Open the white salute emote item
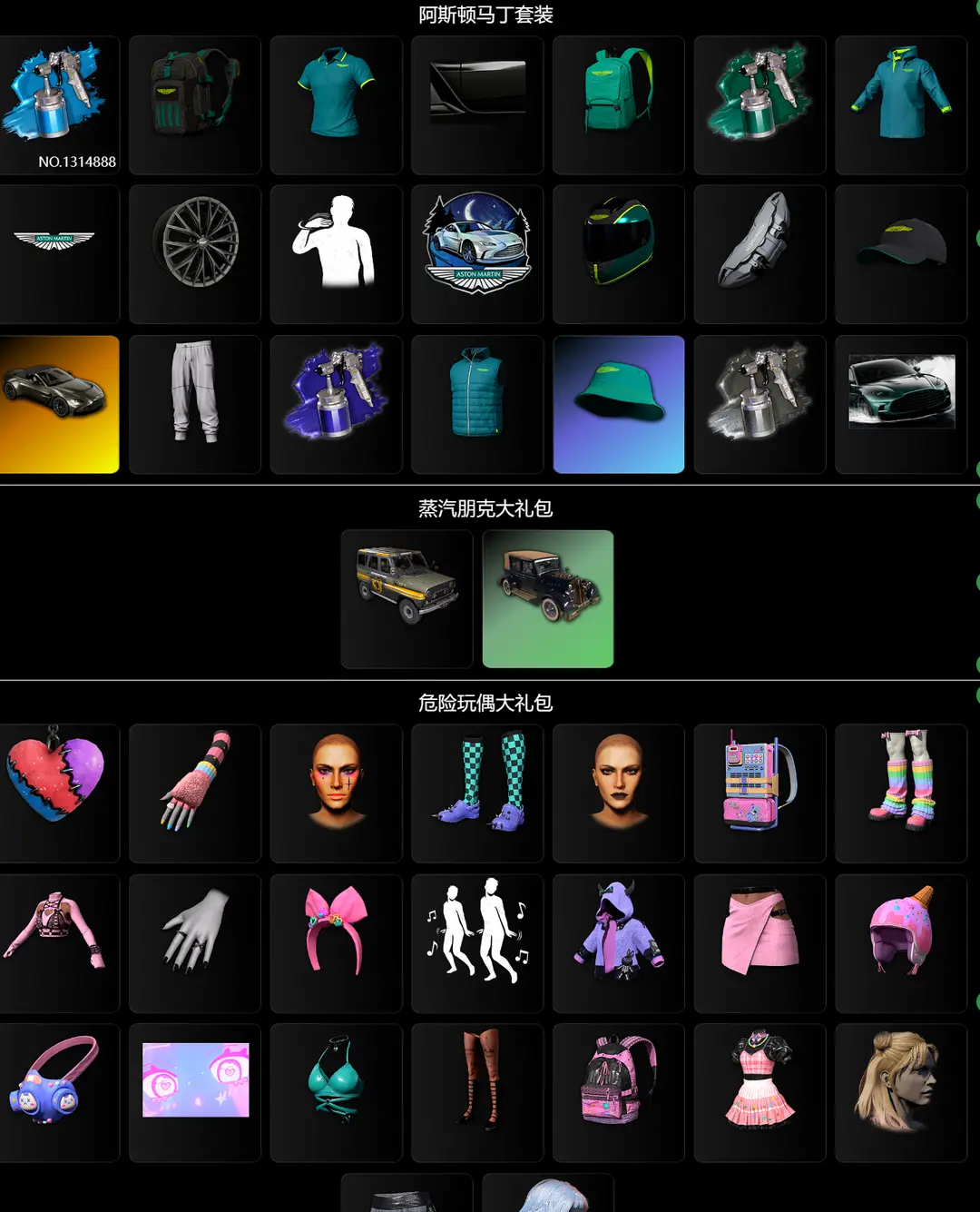 (x=336, y=253)
